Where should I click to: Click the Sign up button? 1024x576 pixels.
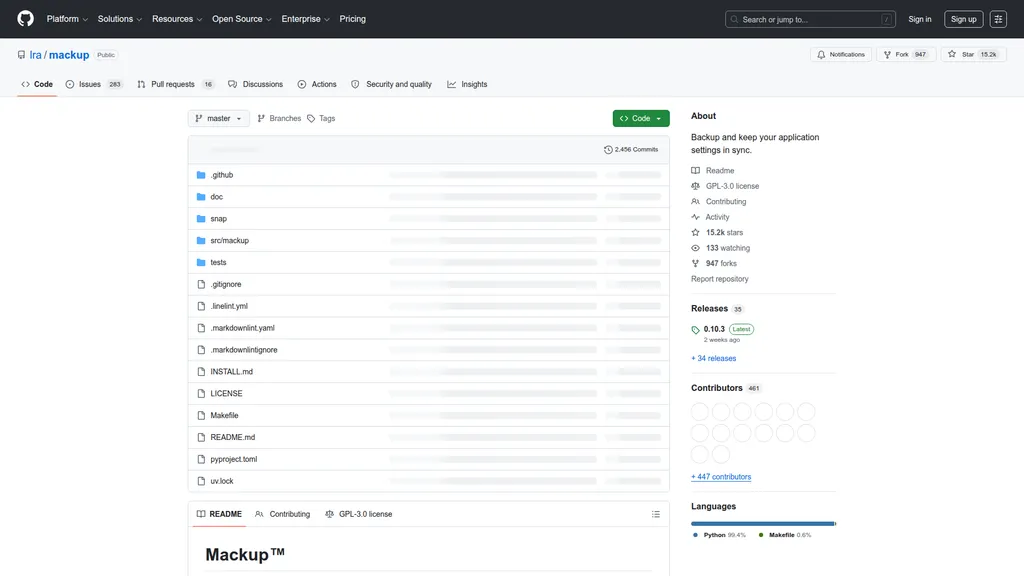click(x=963, y=19)
